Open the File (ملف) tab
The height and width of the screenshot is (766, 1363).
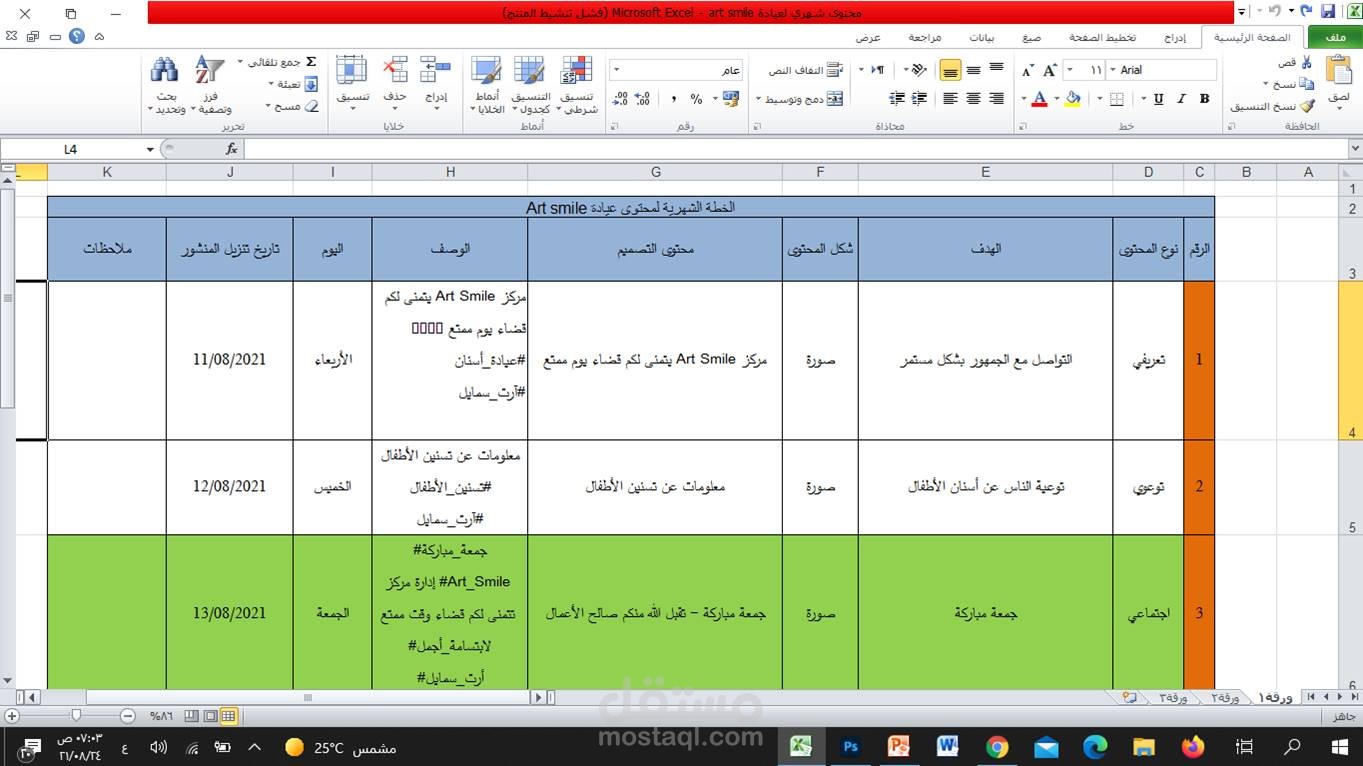pyautogui.click(x=1334, y=37)
